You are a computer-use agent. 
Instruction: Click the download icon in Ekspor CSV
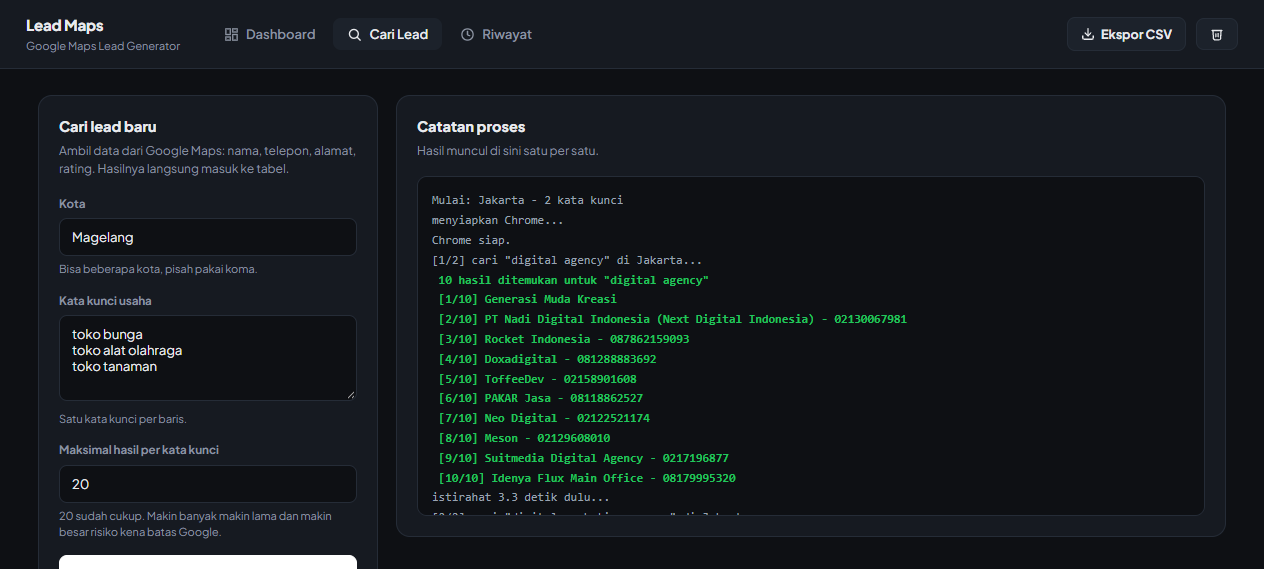tap(1088, 34)
